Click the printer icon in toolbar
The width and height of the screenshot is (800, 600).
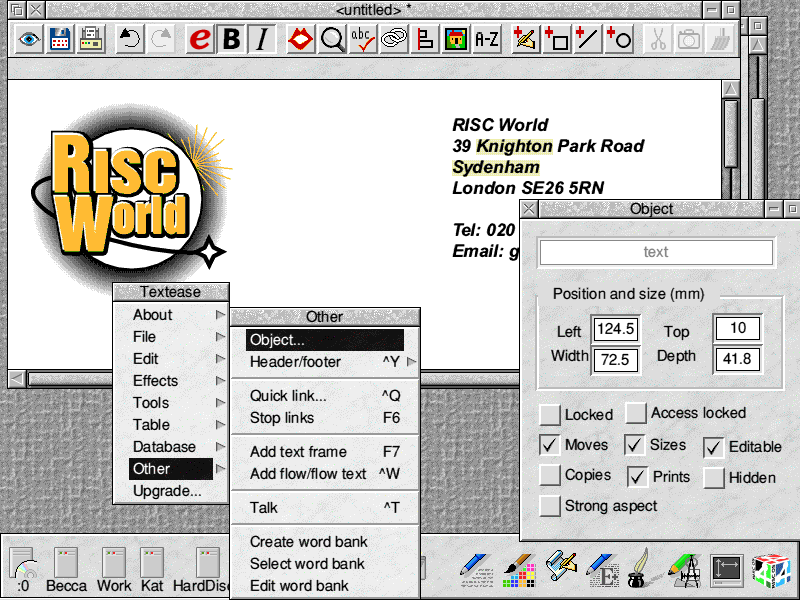[x=91, y=40]
